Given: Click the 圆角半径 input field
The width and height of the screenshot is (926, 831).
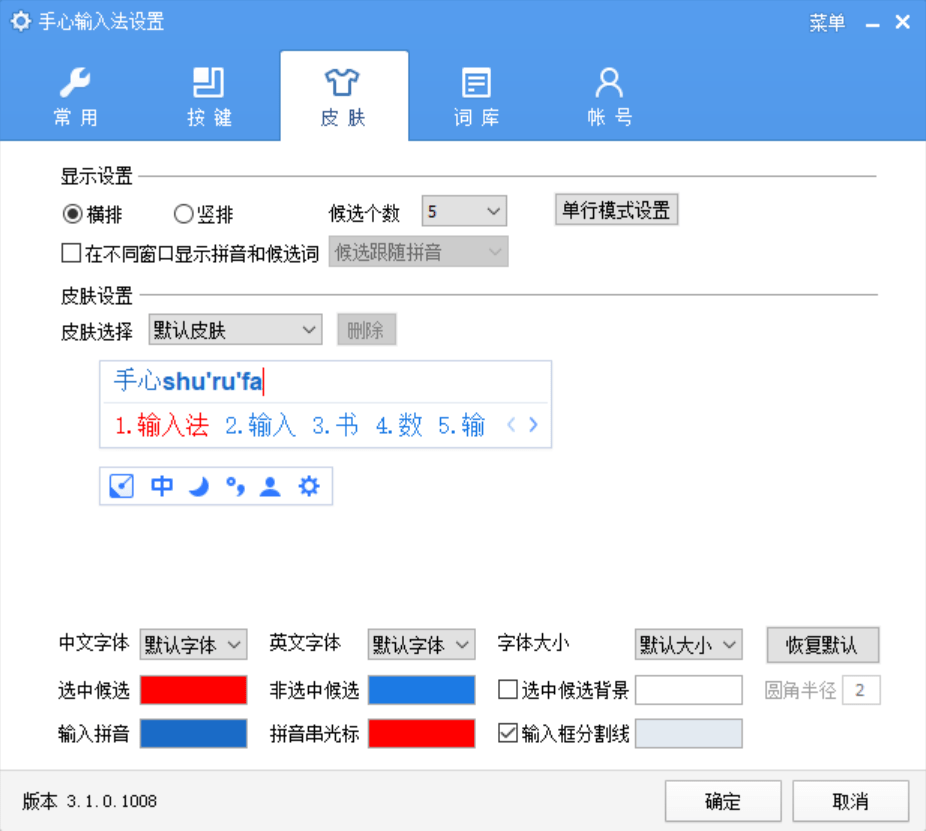Looking at the screenshot, I should [861, 690].
